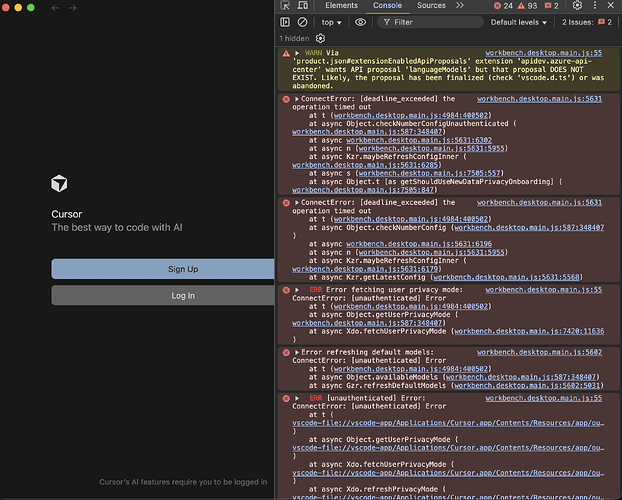The width and height of the screenshot is (622, 500).
Task: Click the '2 Issues' link in console toolbar
Action: (x=587, y=22)
